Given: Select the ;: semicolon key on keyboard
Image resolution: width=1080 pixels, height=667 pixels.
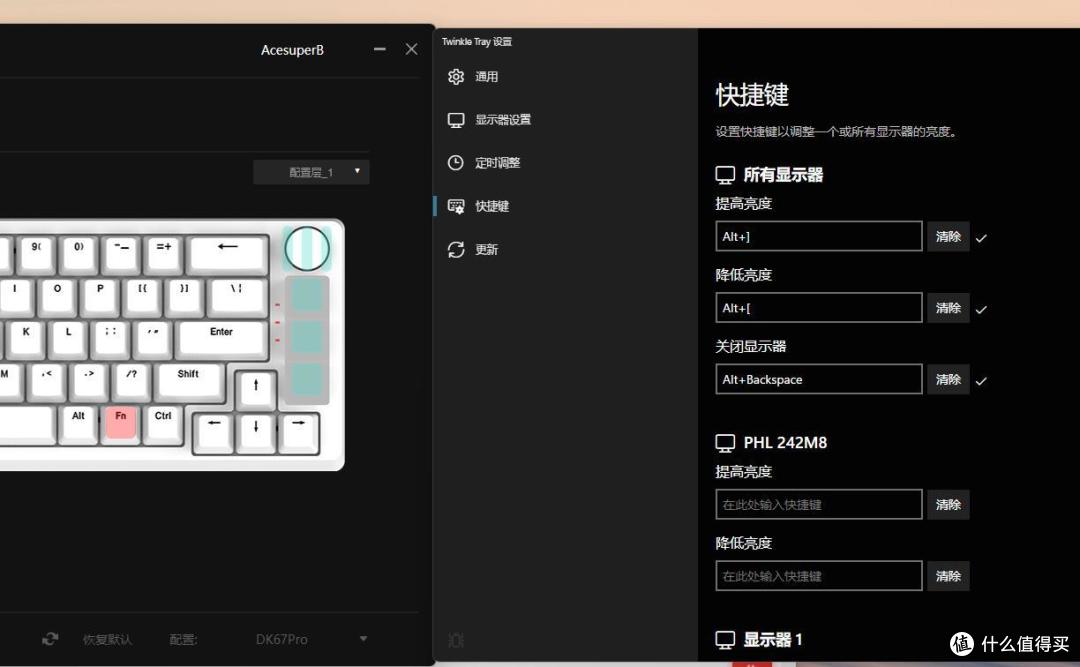Looking at the screenshot, I should coord(110,338).
